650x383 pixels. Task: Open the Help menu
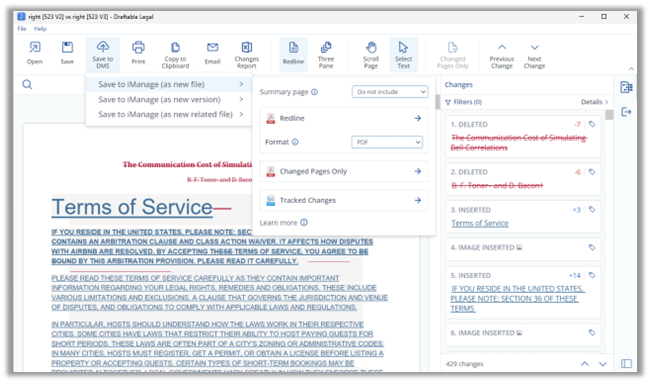(40, 29)
